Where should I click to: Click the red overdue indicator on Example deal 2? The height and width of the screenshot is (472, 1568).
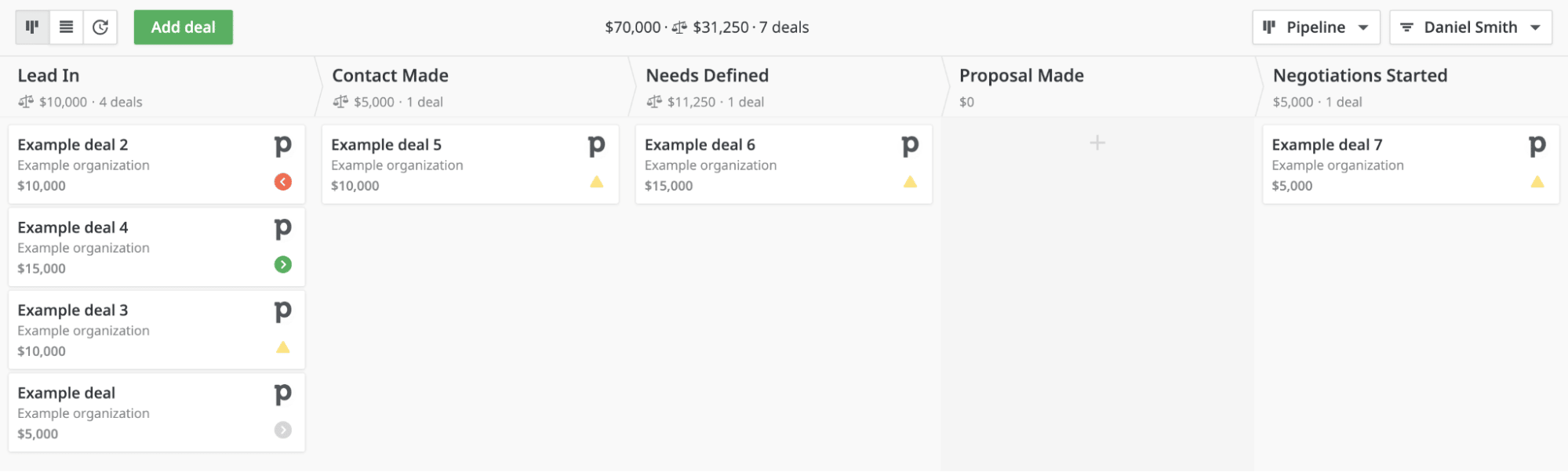point(282,181)
